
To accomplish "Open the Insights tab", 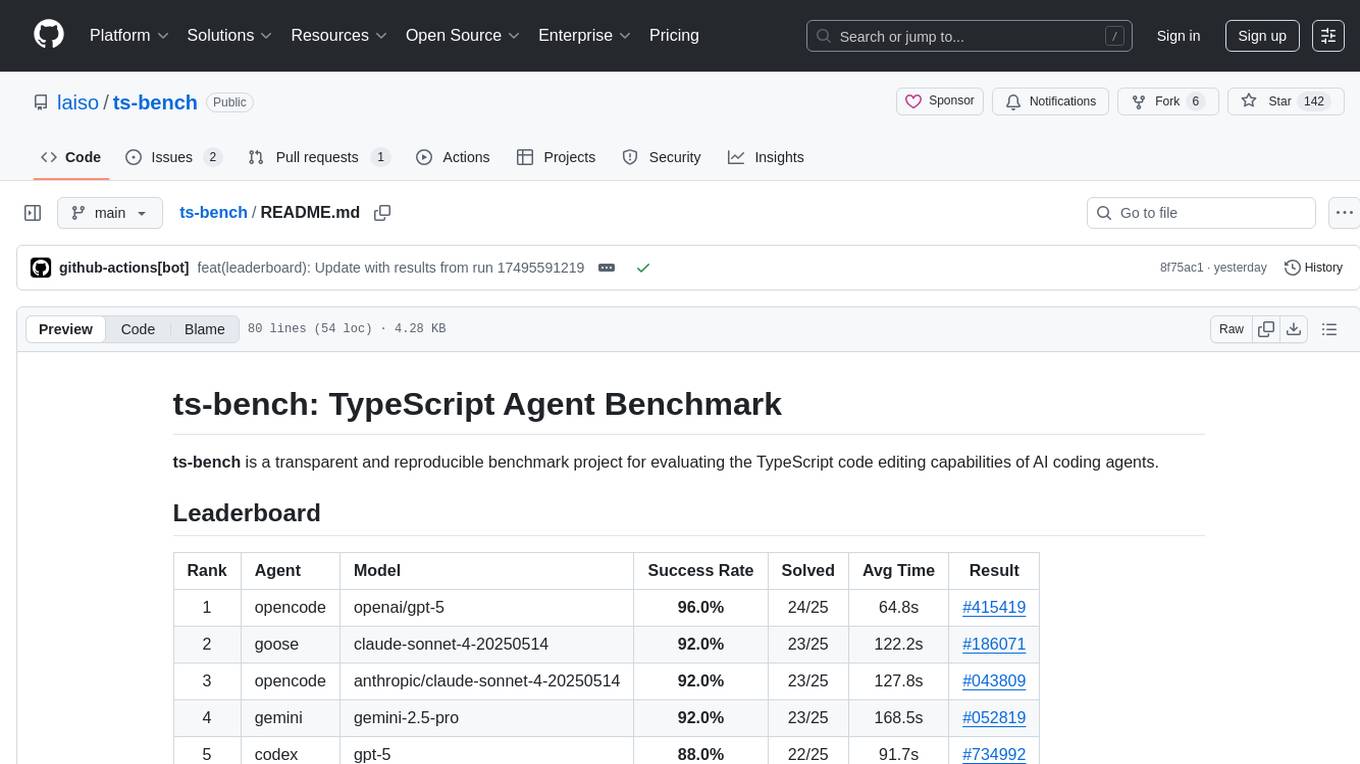I will [x=766, y=157].
